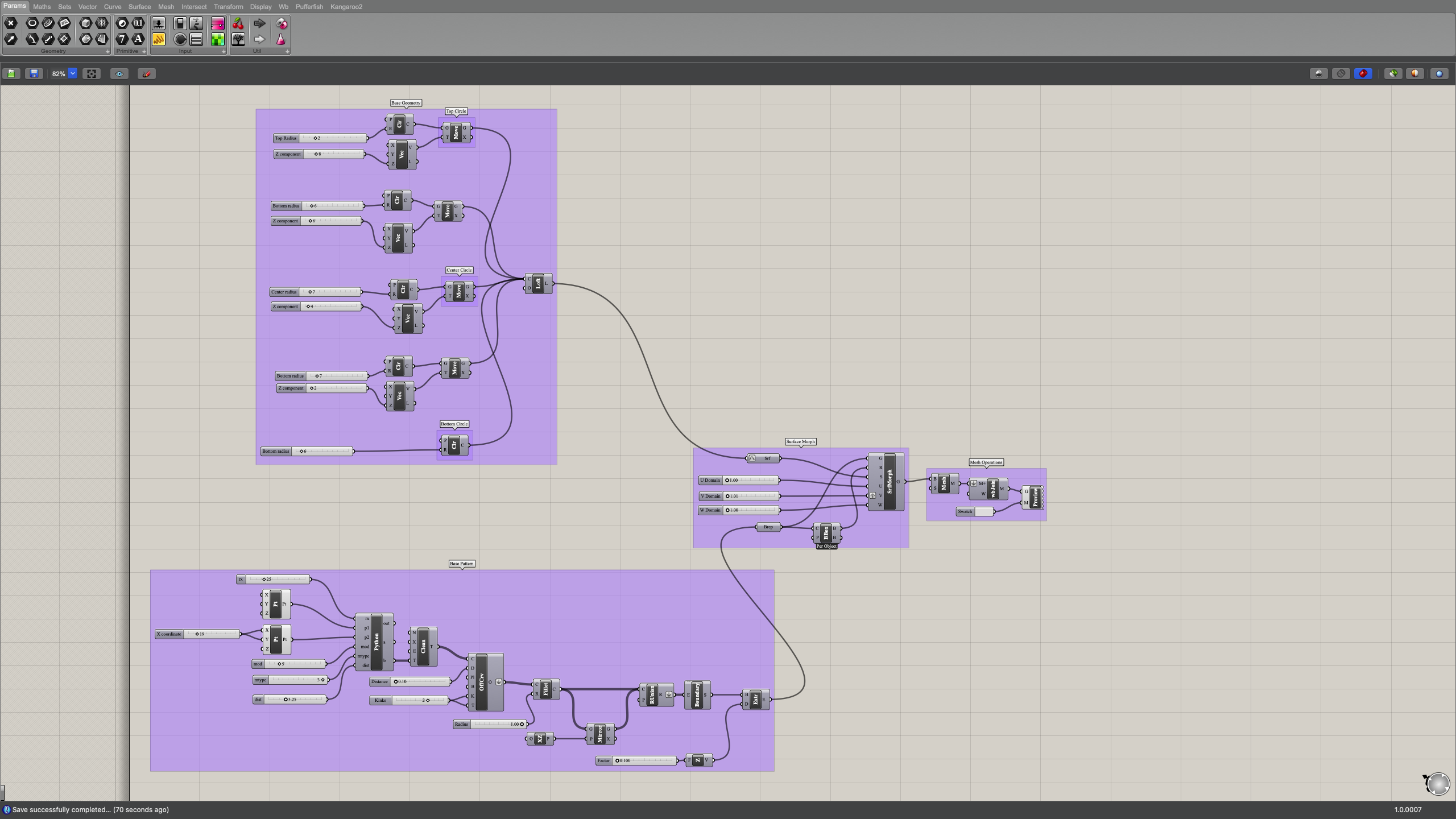Switch to the Maths tab
The height and width of the screenshot is (819, 1456).
(42, 7)
